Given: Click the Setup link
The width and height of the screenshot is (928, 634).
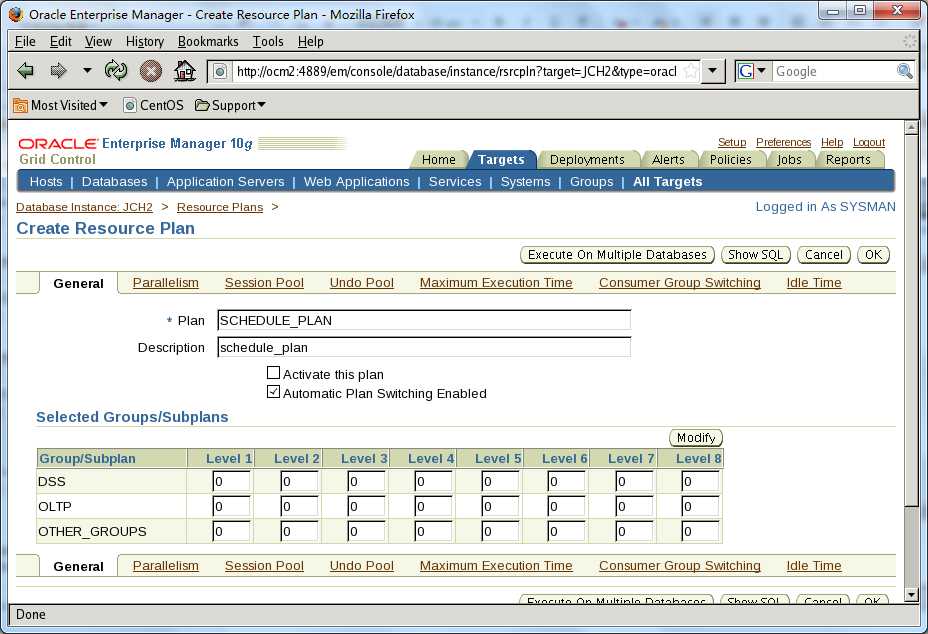Looking at the screenshot, I should (732, 142).
